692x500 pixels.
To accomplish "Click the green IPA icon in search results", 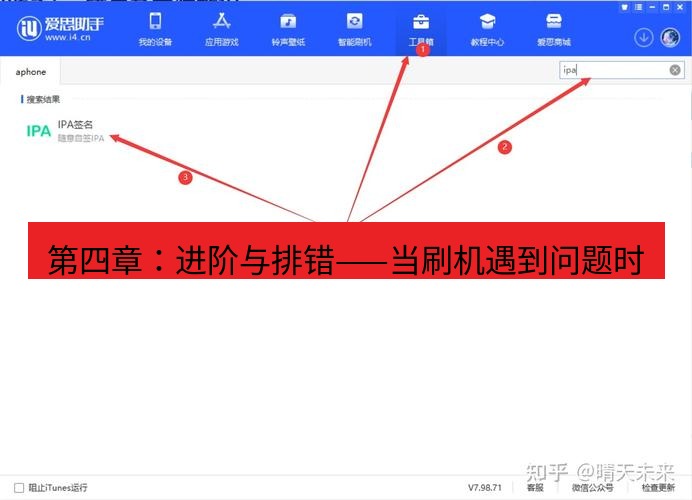I will click(38, 131).
